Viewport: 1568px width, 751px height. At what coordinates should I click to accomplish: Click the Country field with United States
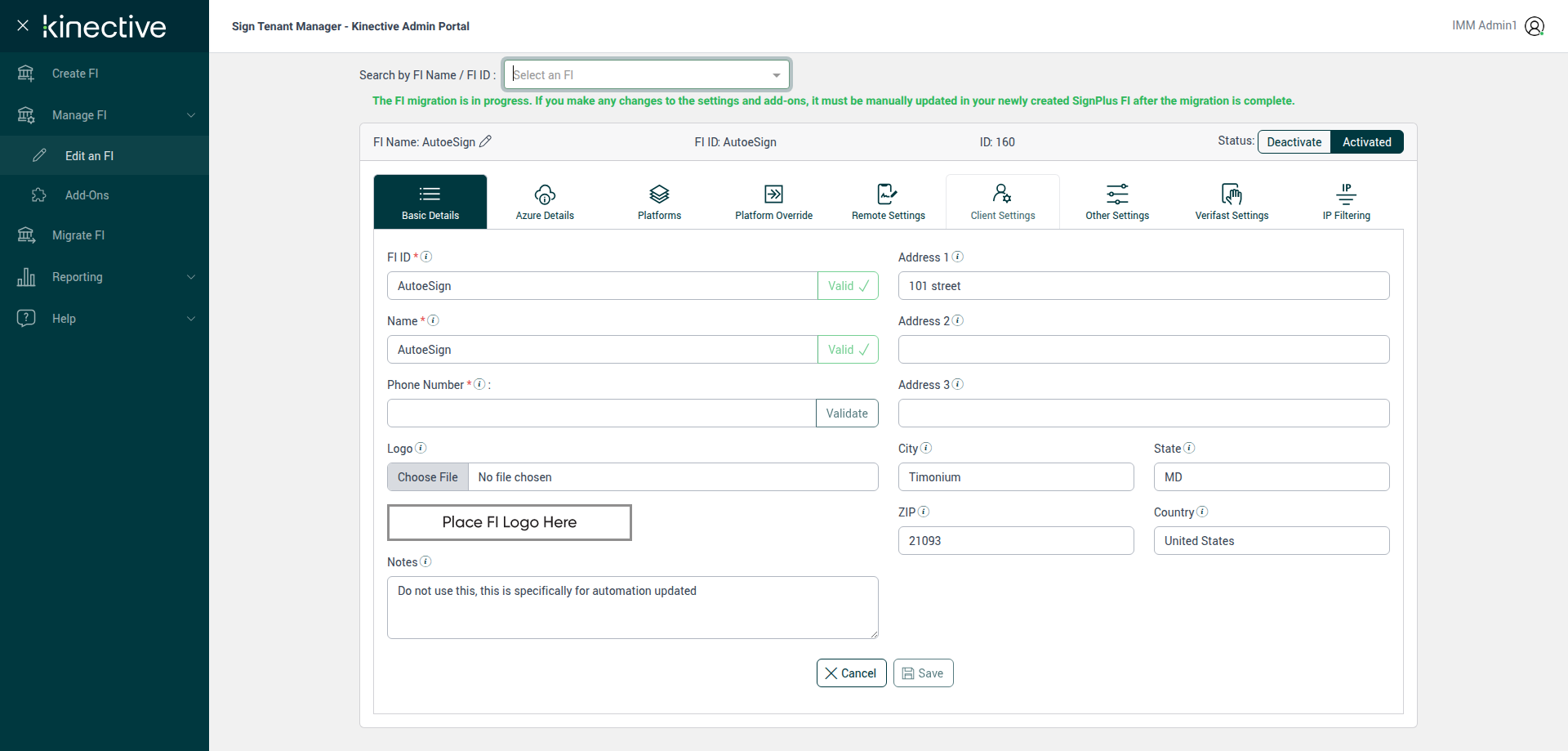click(1272, 541)
